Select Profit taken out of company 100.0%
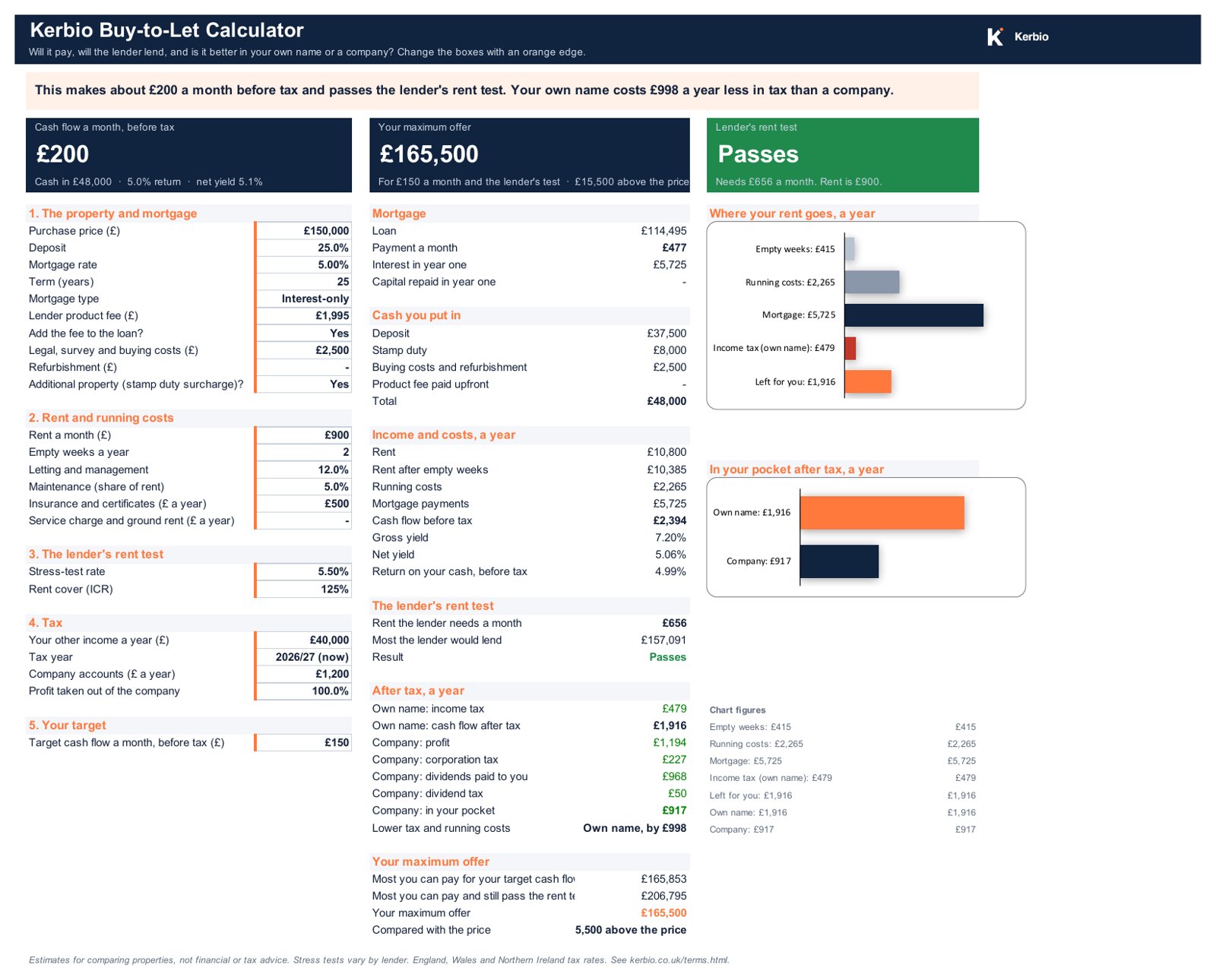 303,691
